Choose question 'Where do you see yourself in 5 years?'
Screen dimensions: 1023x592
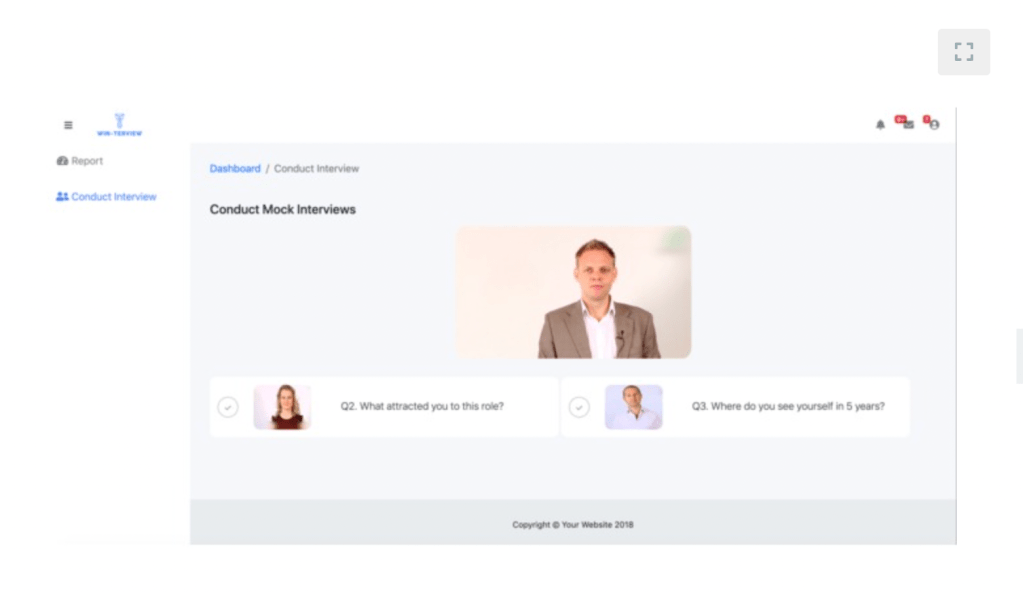click(788, 406)
